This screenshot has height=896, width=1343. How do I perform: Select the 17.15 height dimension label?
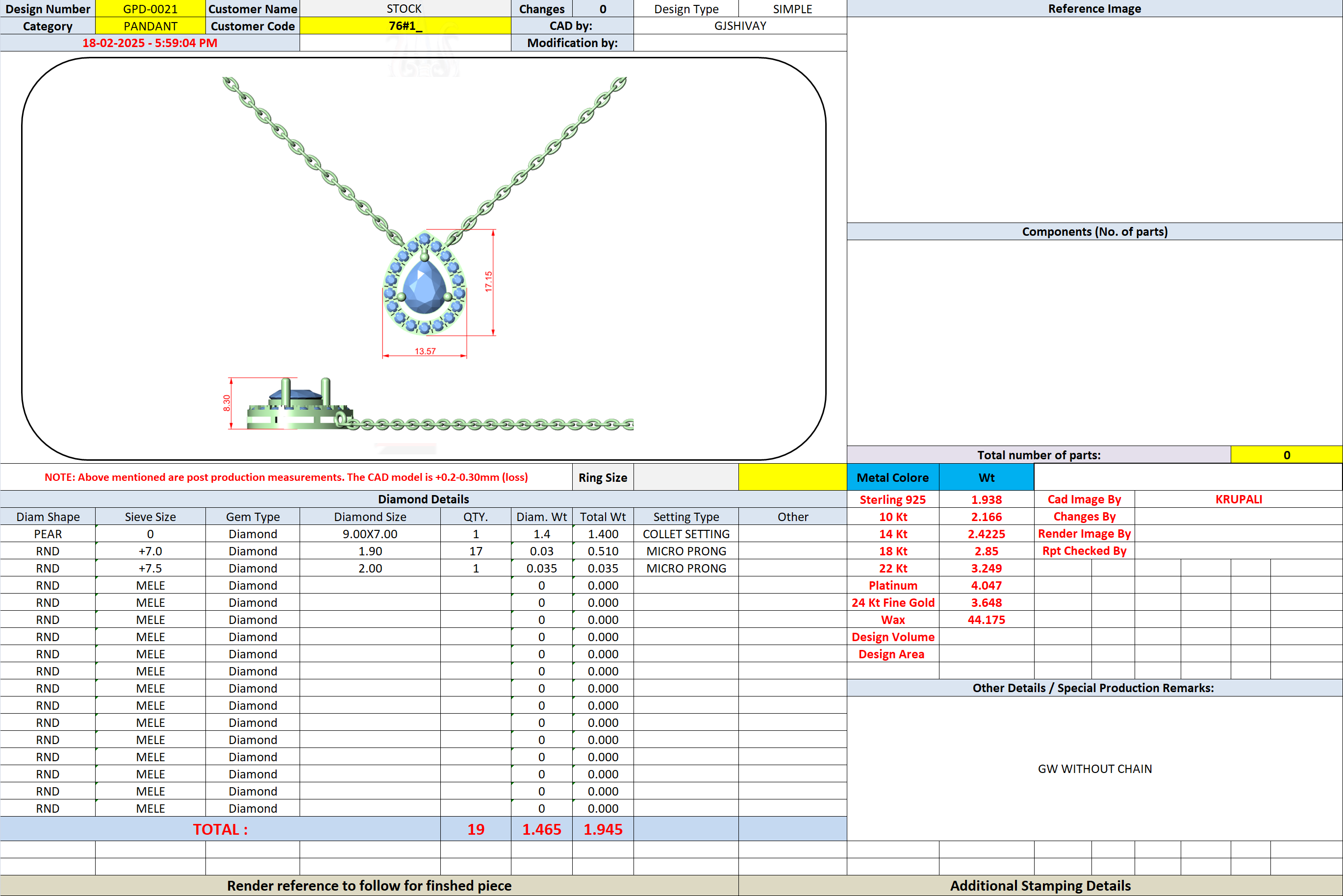(x=489, y=282)
